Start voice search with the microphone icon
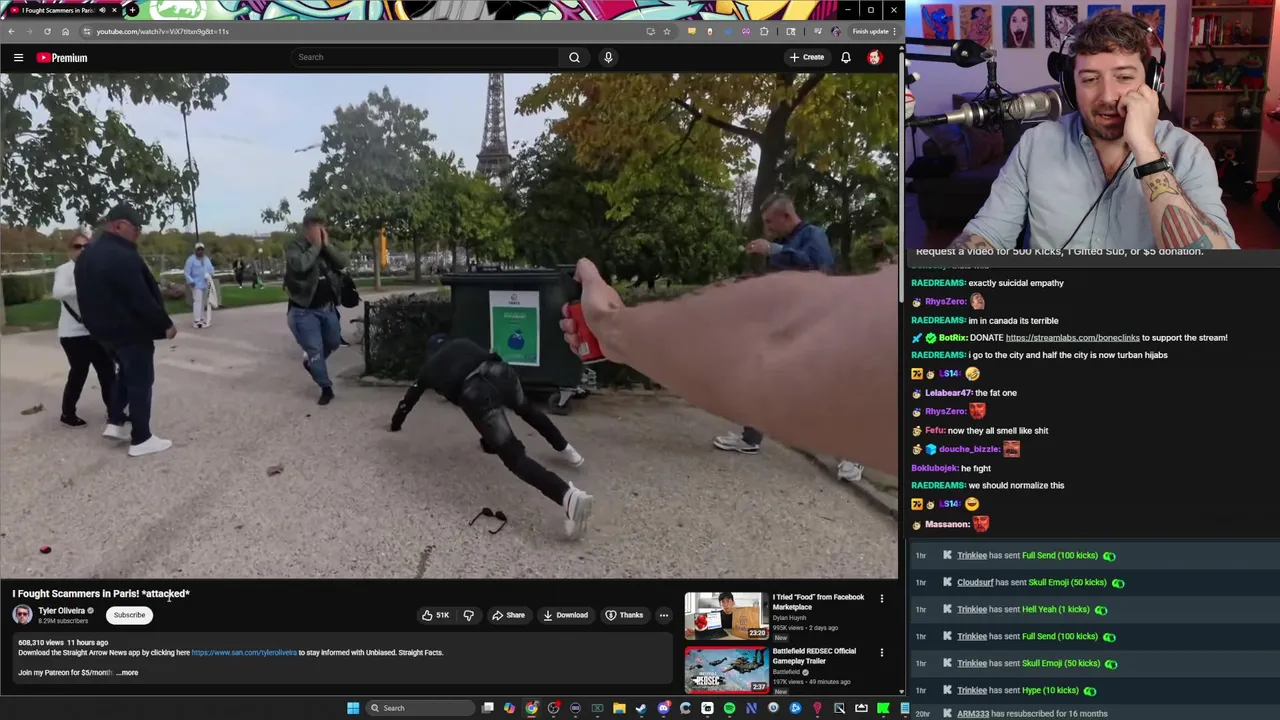This screenshot has width=1280, height=720. [x=608, y=57]
